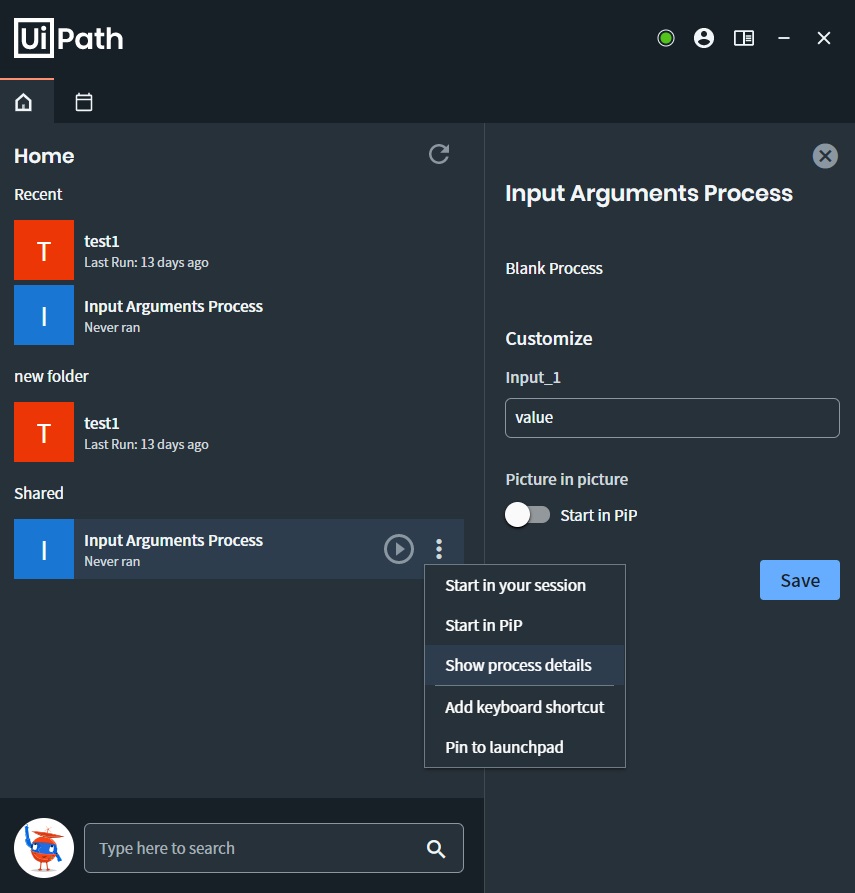Open the user account profile icon
Screen dimensions: 855x893
(703, 38)
